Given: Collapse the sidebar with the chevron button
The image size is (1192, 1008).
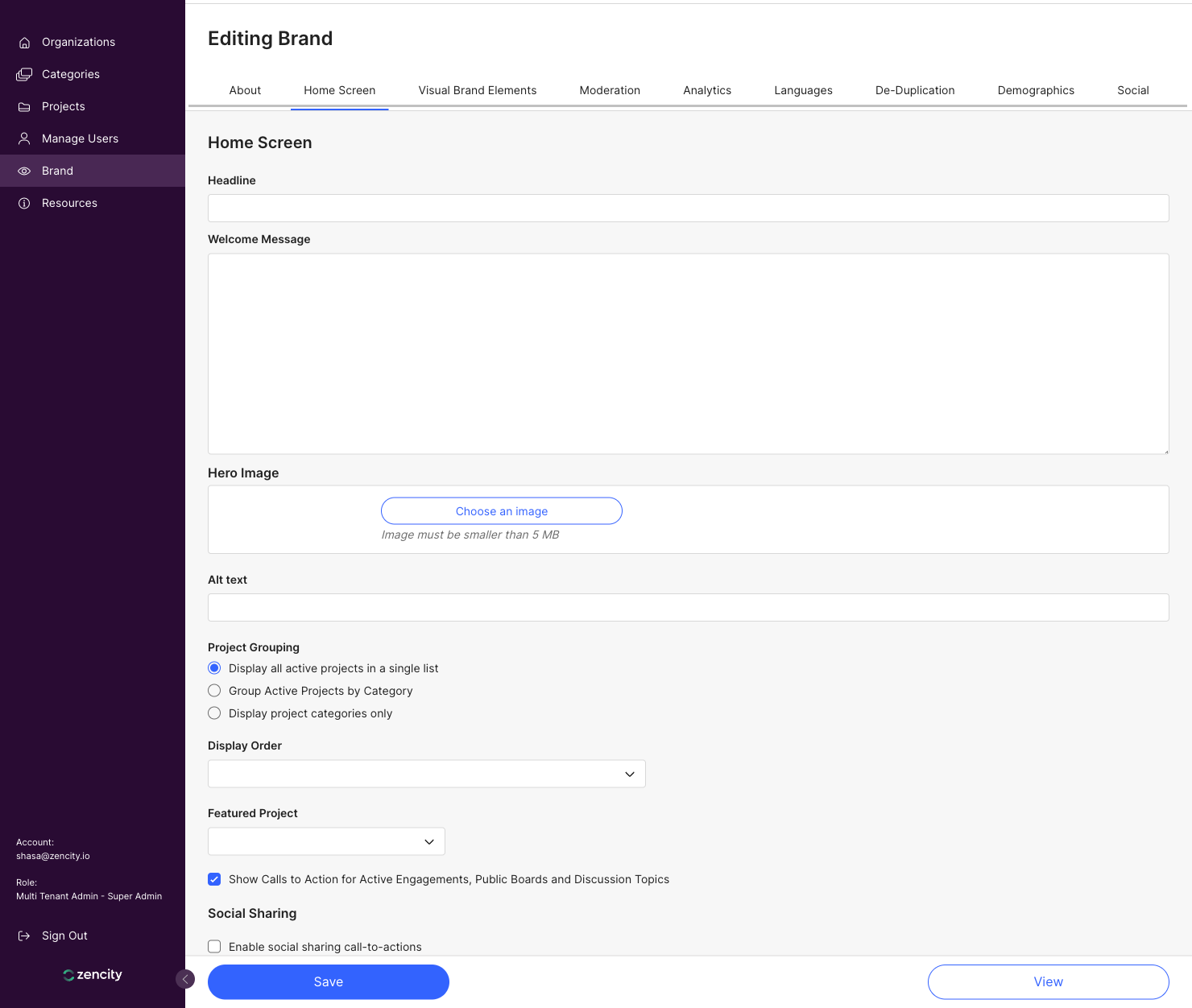Looking at the screenshot, I should 185,979.
